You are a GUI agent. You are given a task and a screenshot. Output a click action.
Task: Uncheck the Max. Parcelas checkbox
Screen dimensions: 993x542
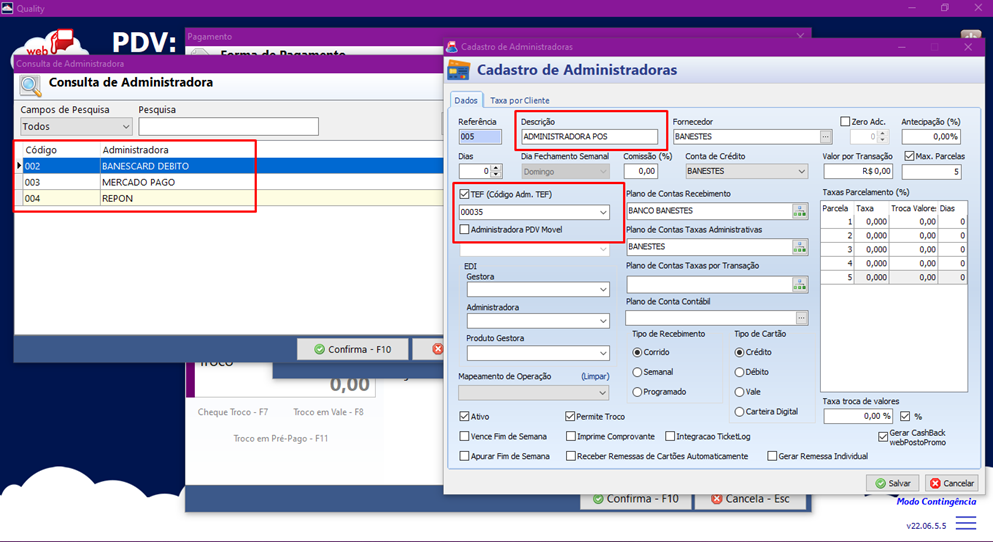coord(909,156)
